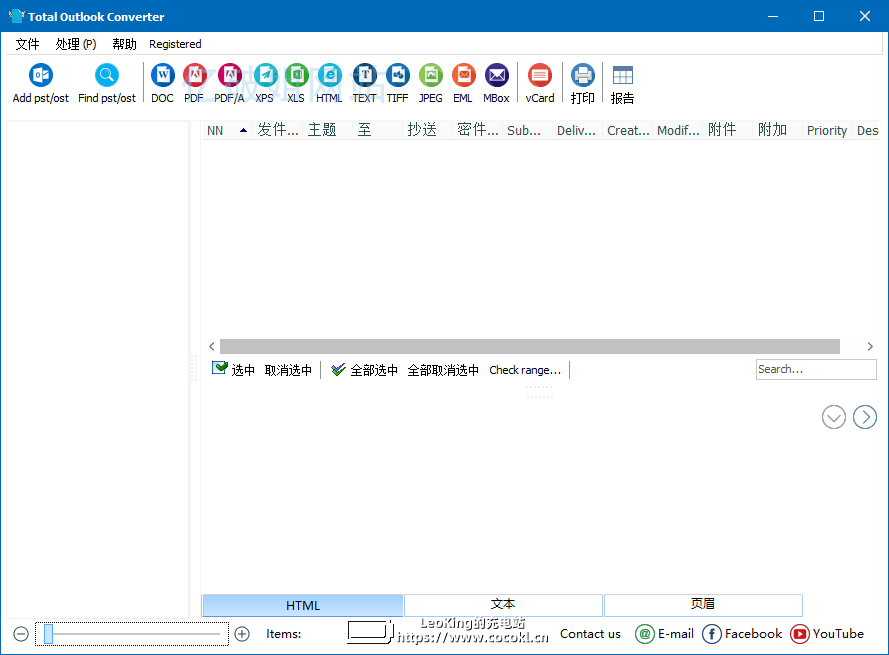
Task: Click 全部取消选中 to uncheck all
Action: [443, 370]
